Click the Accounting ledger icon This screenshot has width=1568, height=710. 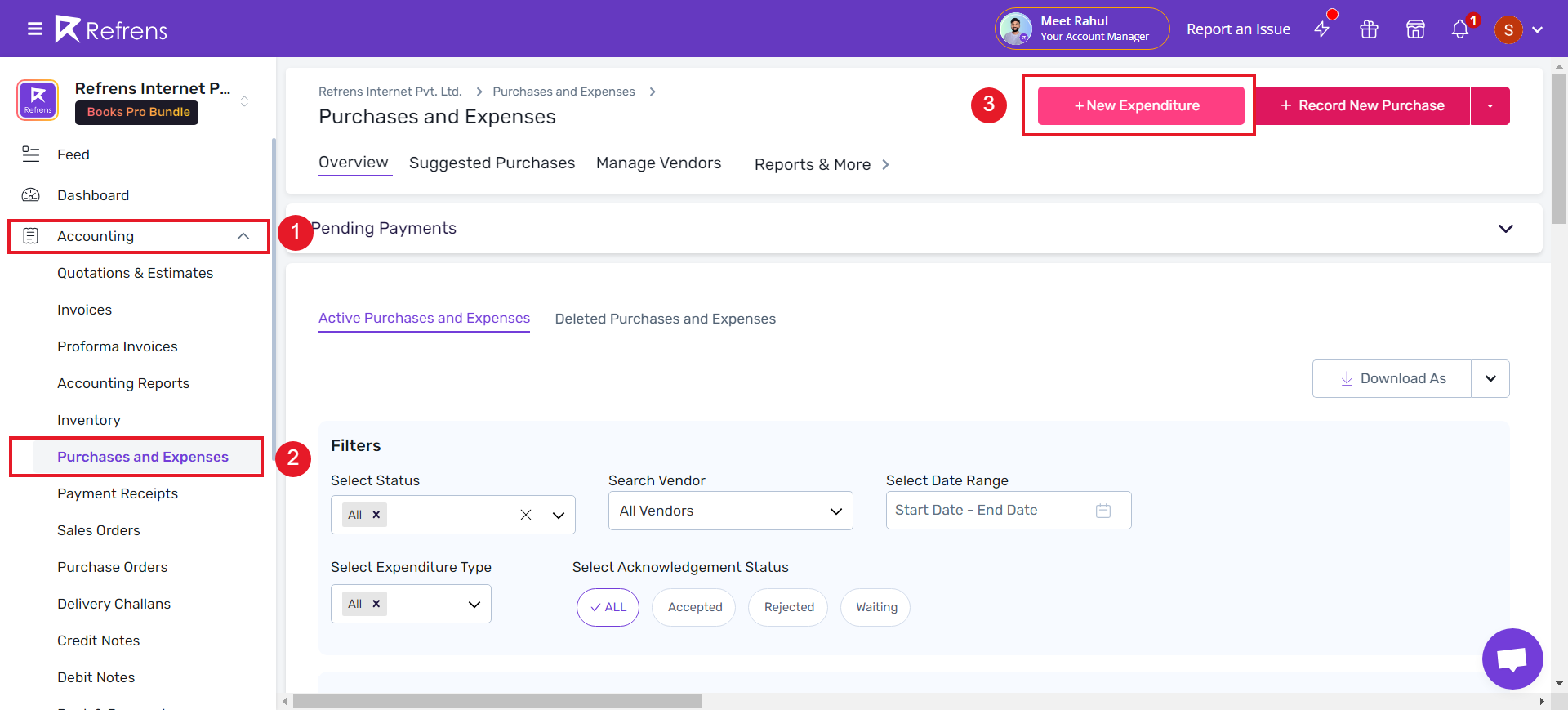pos(31,236)
